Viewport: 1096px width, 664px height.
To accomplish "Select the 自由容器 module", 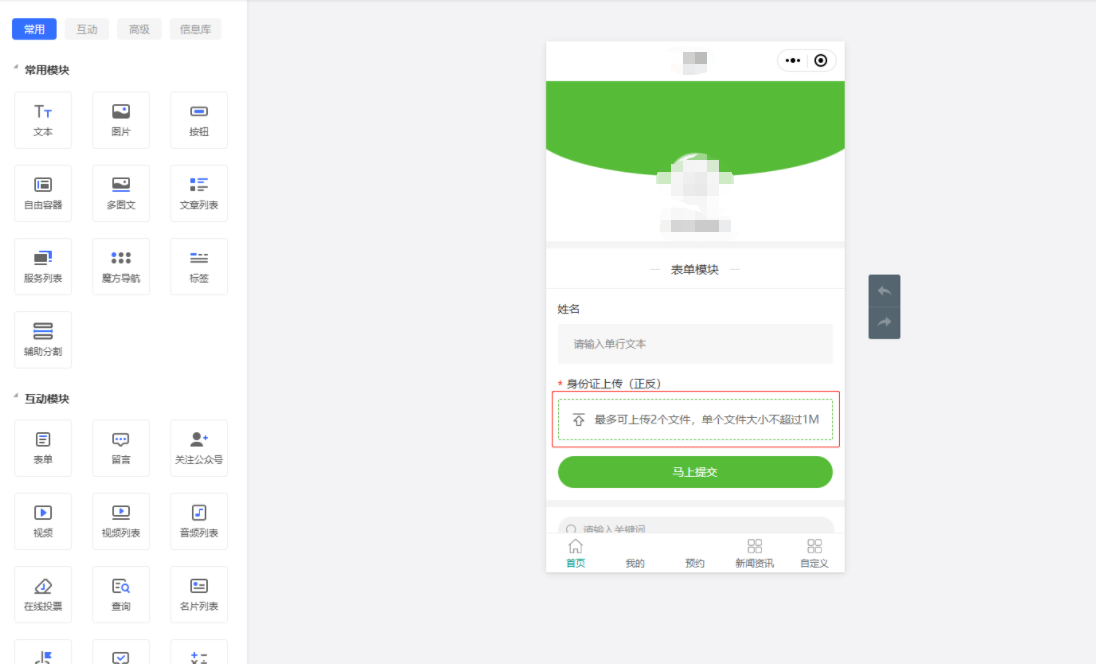I will [x=43, y=194].
